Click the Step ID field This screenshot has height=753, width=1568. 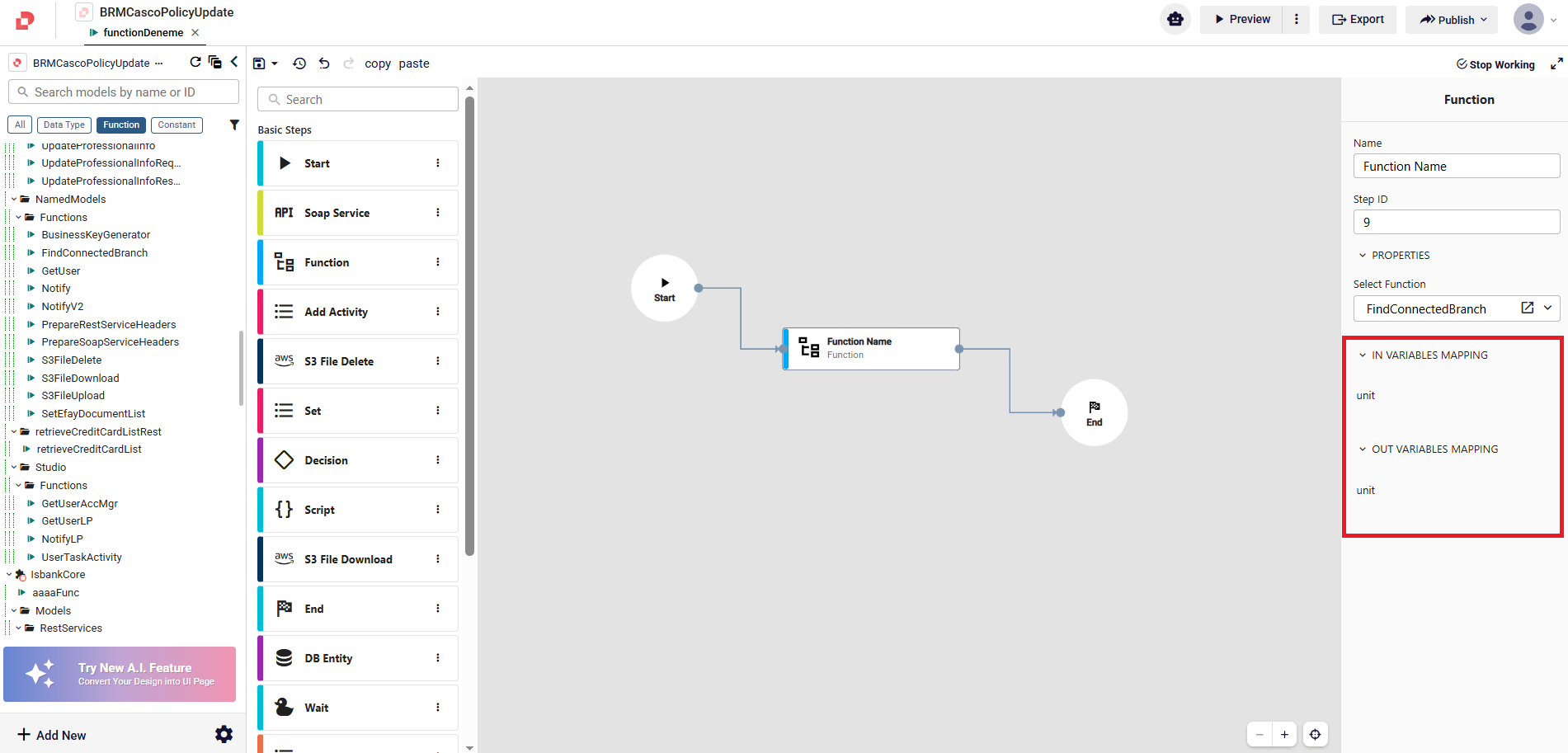click(1457, 222)
